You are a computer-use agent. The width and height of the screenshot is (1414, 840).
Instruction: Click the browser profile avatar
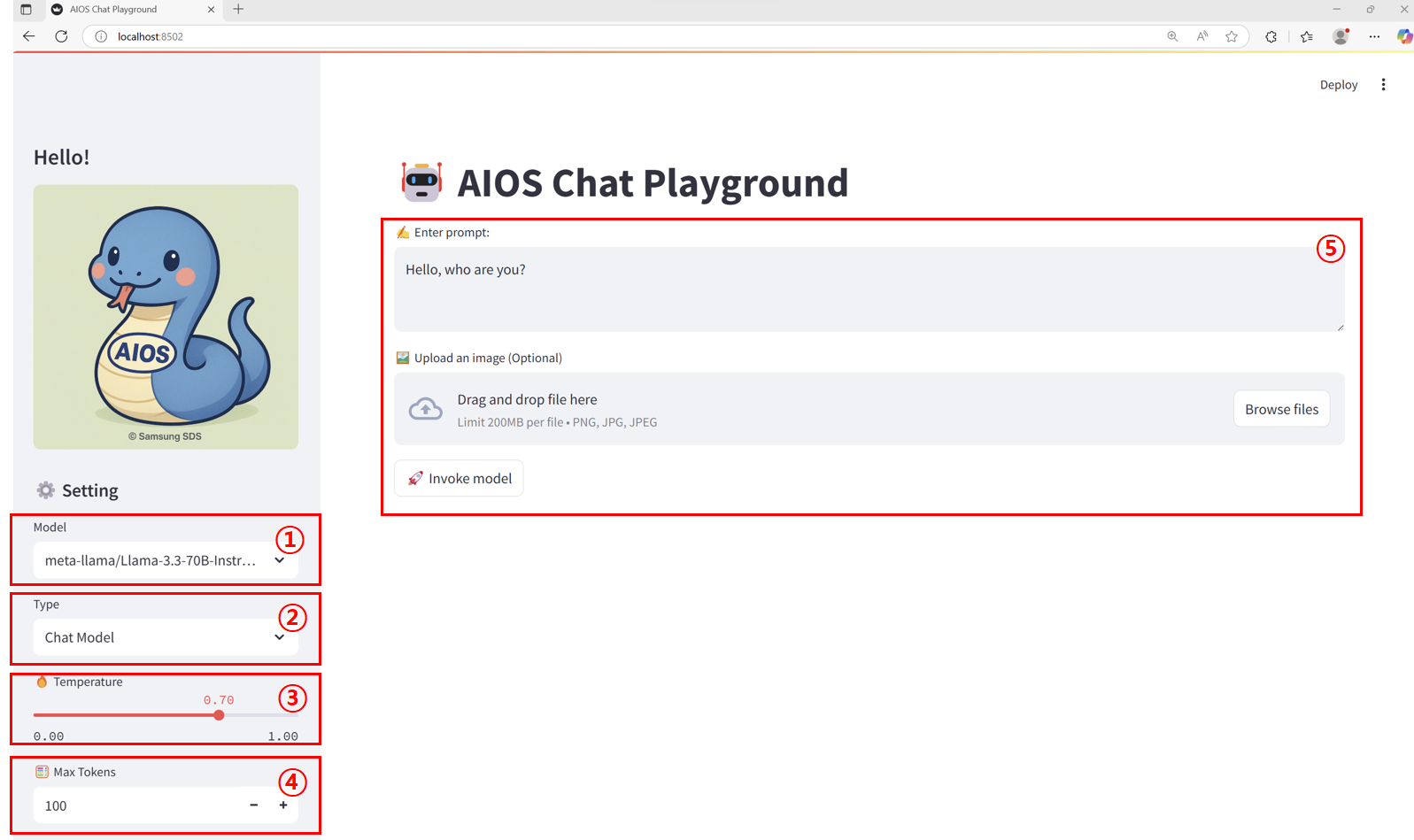point(1341,36)
